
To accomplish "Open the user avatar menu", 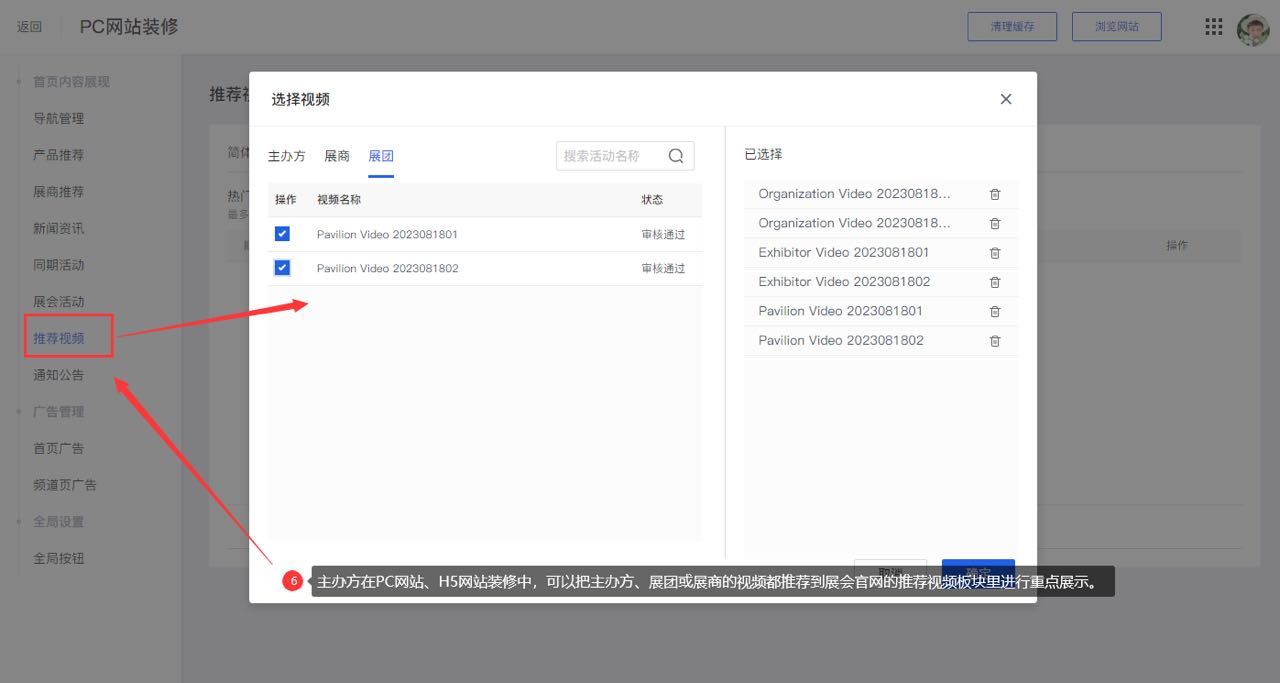I will [x=1252, y=28].
